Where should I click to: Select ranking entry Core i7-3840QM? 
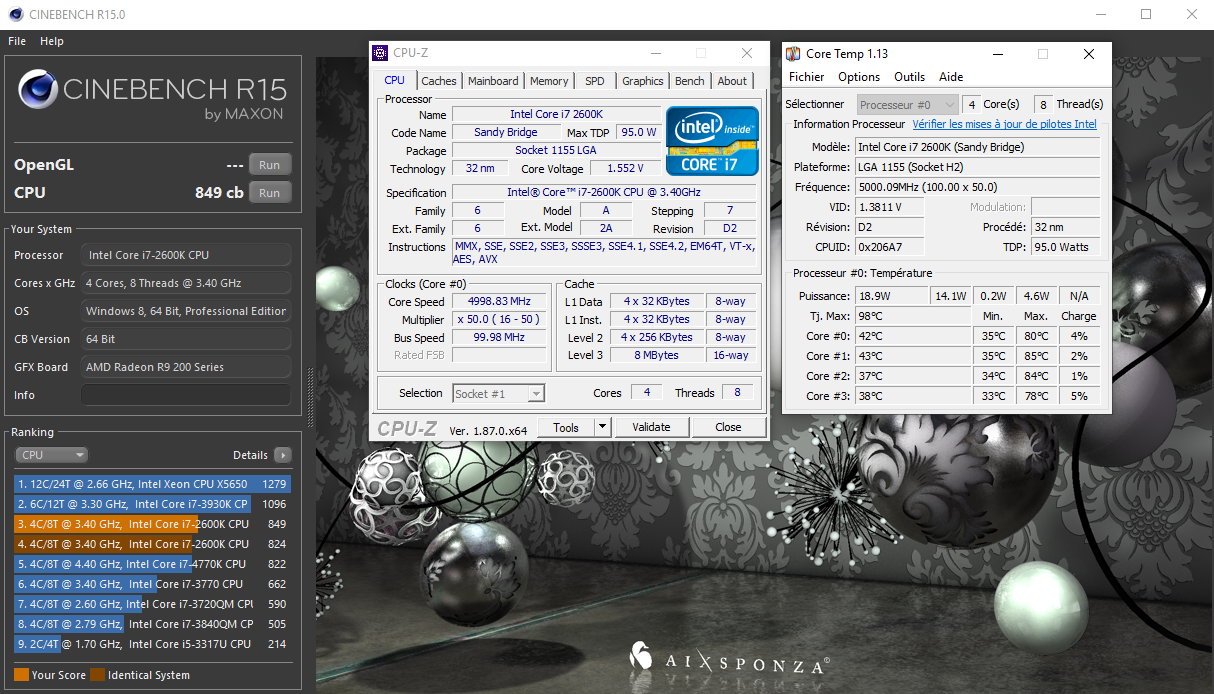coord(152,624)
